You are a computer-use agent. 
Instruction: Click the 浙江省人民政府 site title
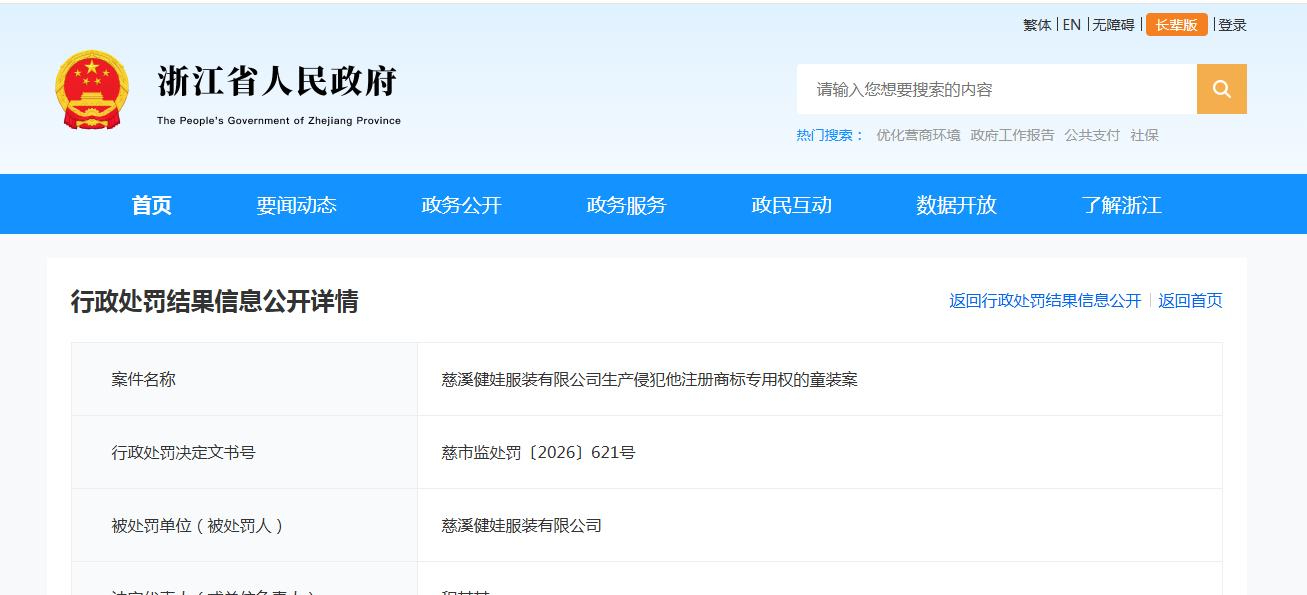[278, 82]
